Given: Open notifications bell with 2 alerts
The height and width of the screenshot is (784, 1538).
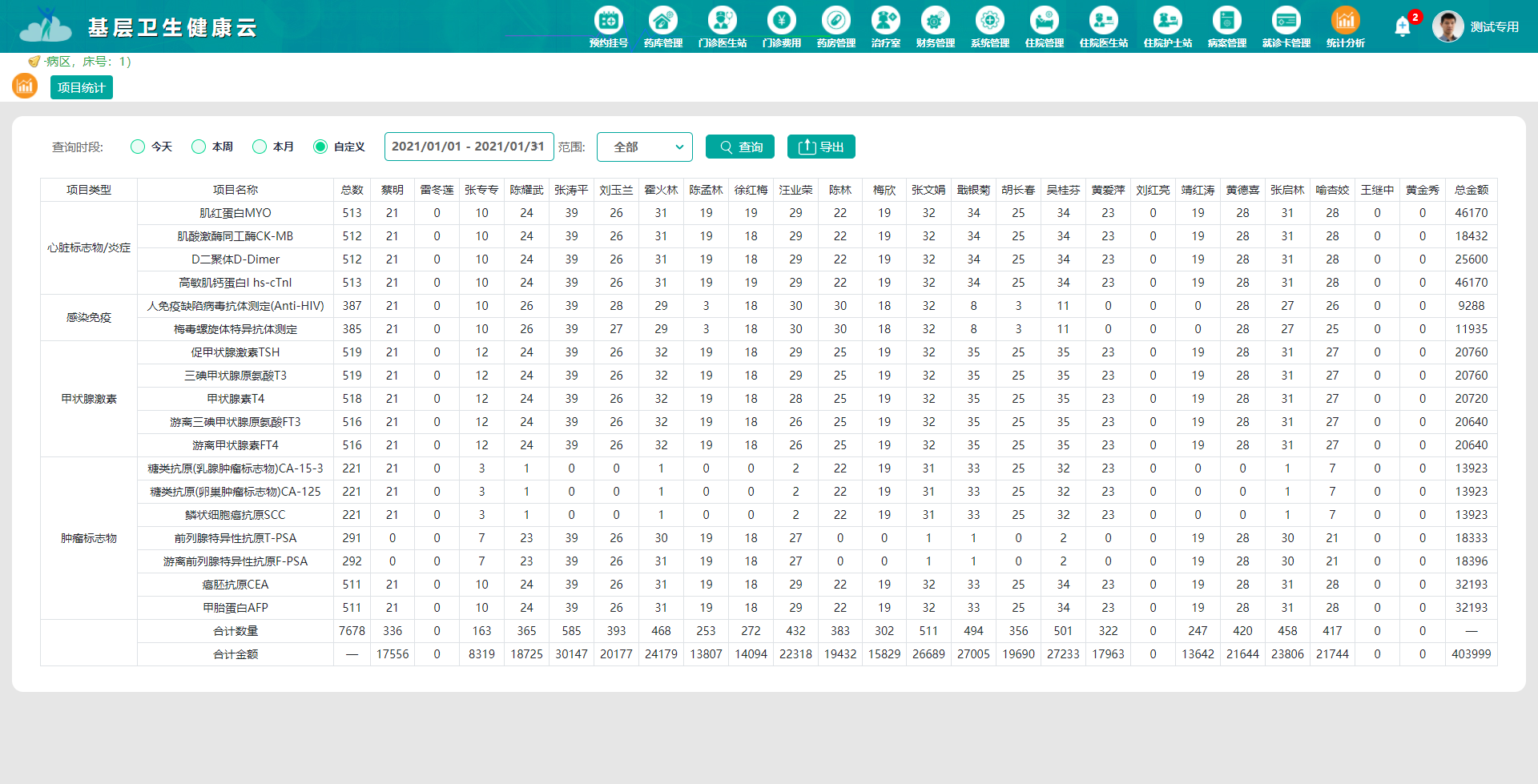Looking at the screenshot, I should 1403,26.
